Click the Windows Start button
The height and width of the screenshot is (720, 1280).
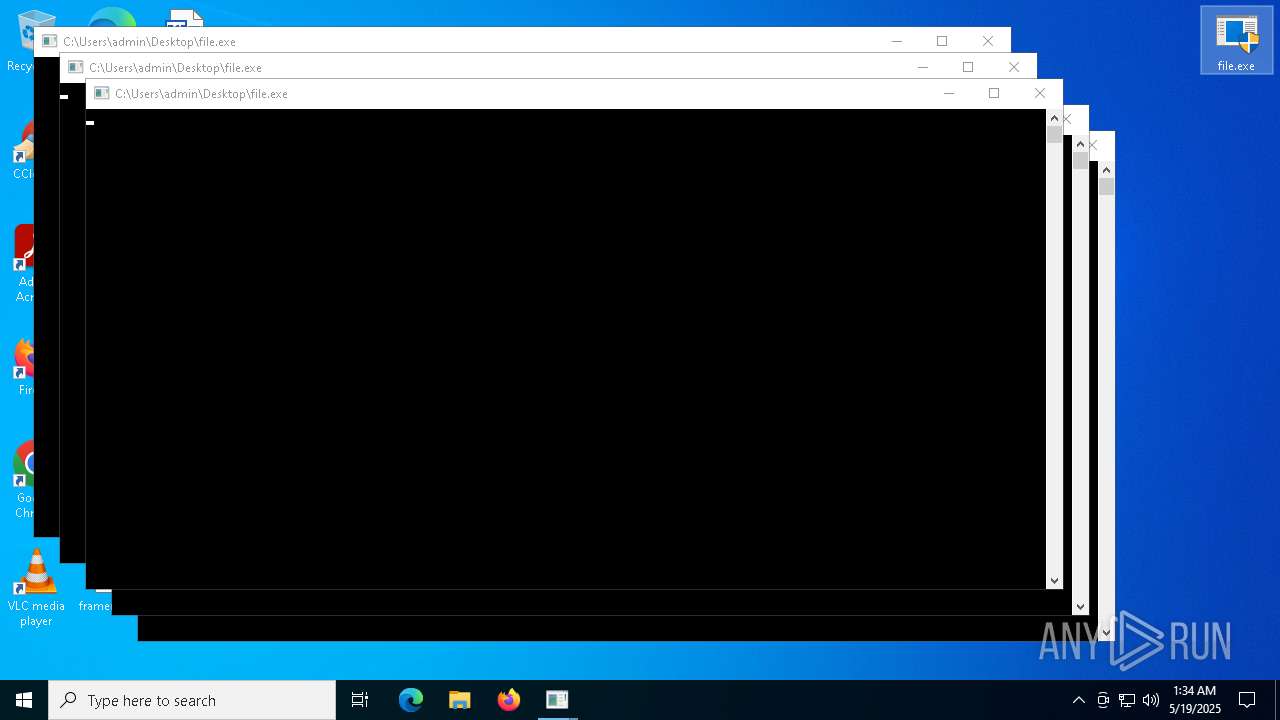pos(24,700)
